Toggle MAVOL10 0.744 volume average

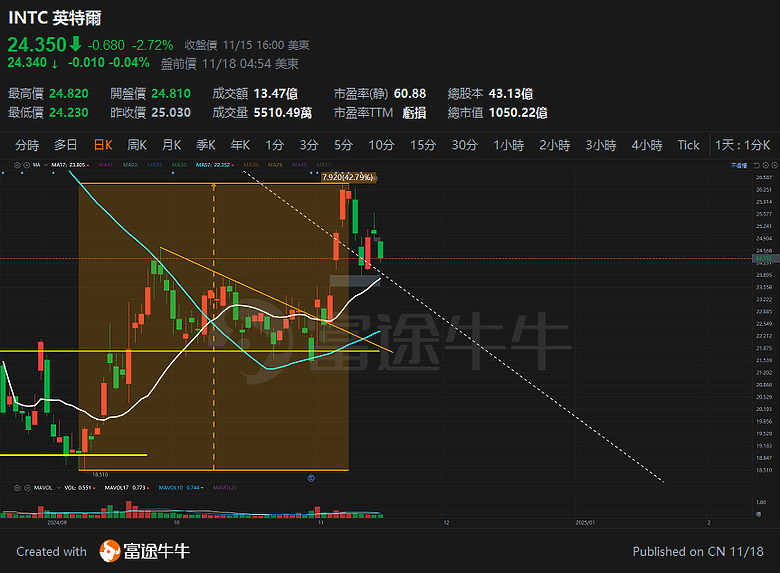[x=180, y=488]
